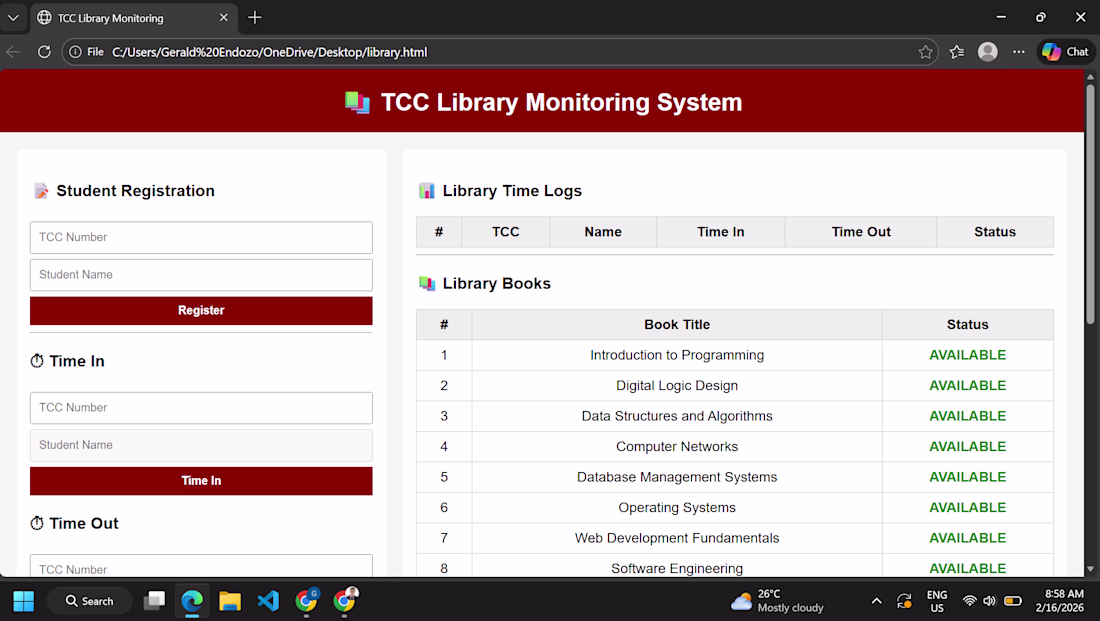The image size is (1100, 621).
Task: Click the address bar URL
Action: point(269,52)
